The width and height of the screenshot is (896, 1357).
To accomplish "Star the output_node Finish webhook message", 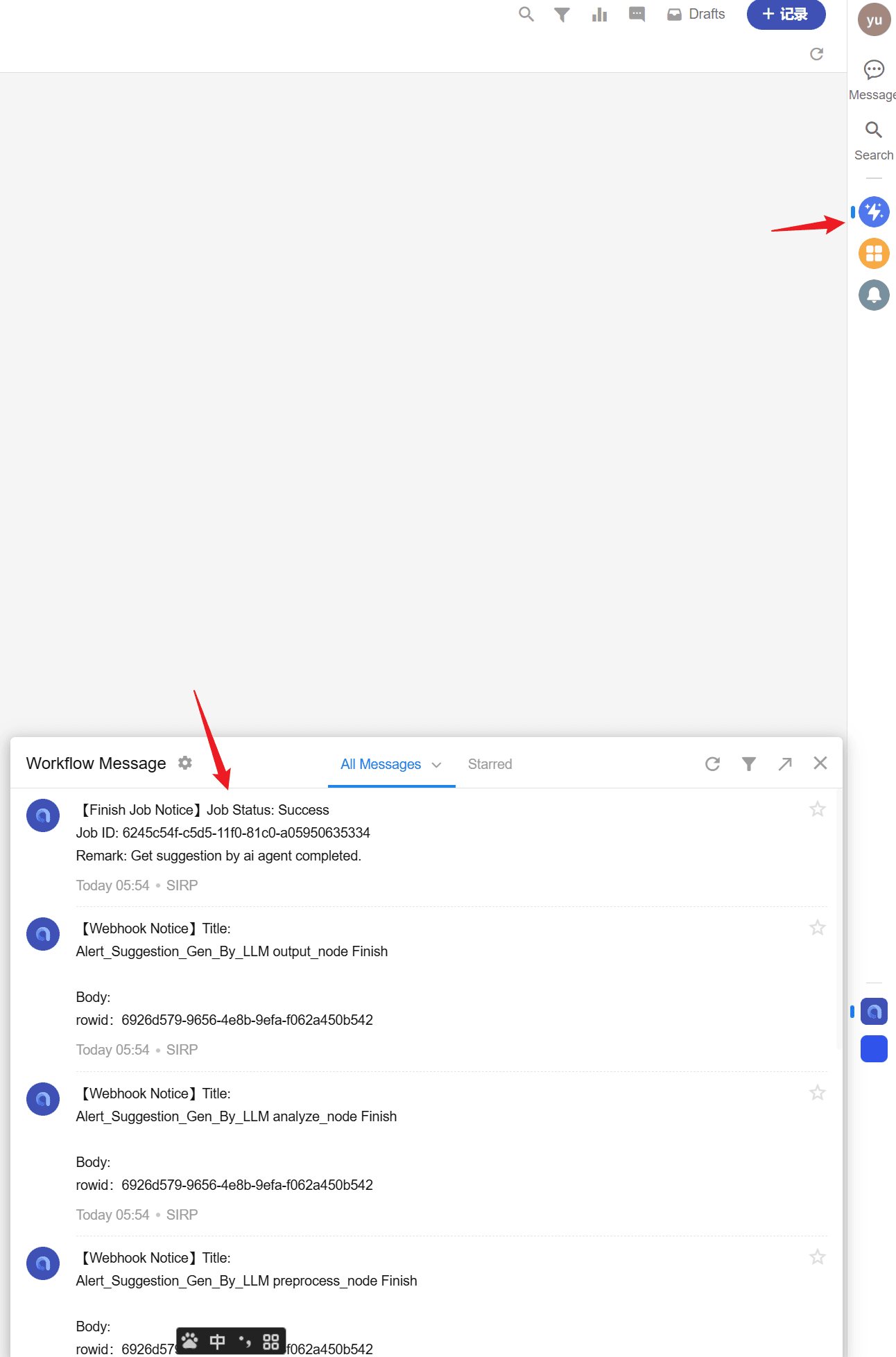I will [x=818, y=928].
